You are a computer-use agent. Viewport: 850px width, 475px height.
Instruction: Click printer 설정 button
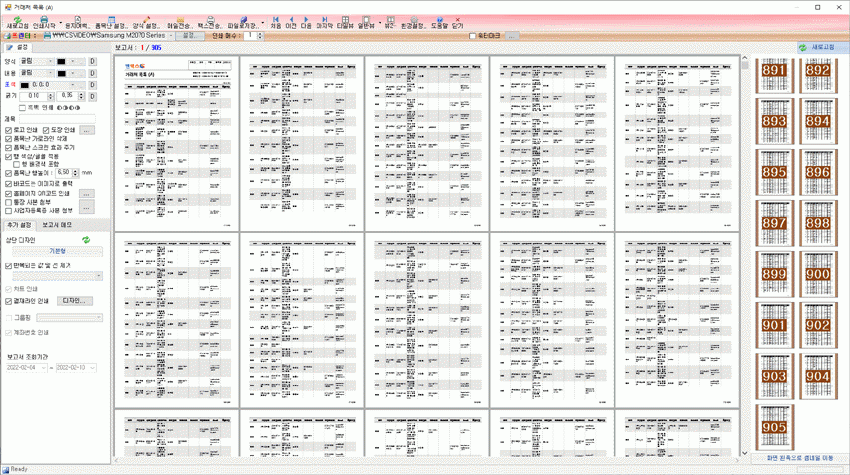(190, 36)
